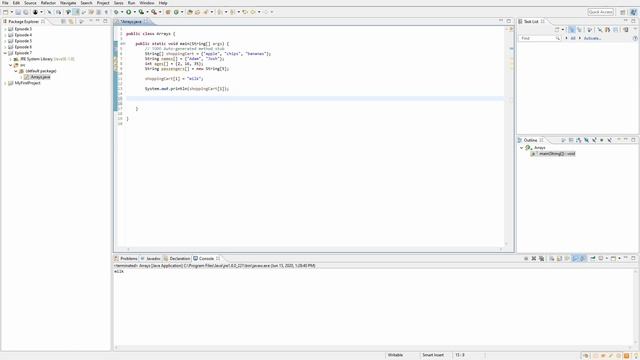Click the New Task icon in Task List
Screen dimensions: 640x360
[557, 29]
